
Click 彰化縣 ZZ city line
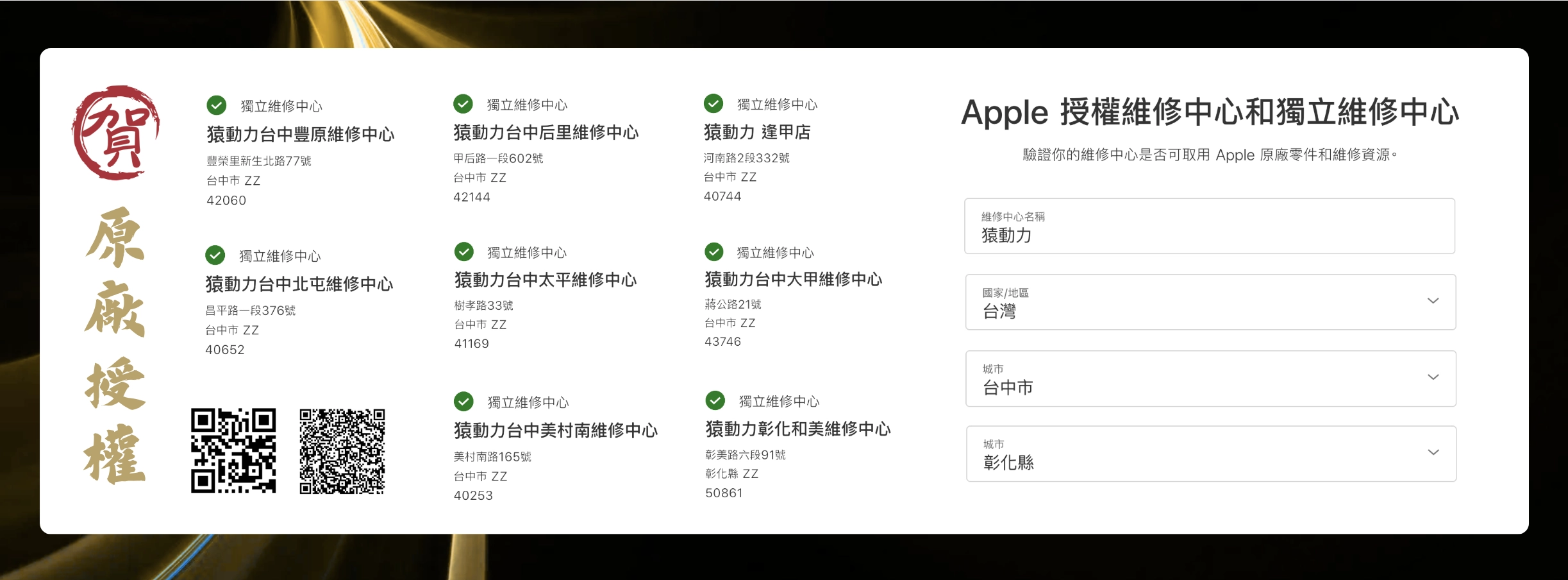(731, 473)
